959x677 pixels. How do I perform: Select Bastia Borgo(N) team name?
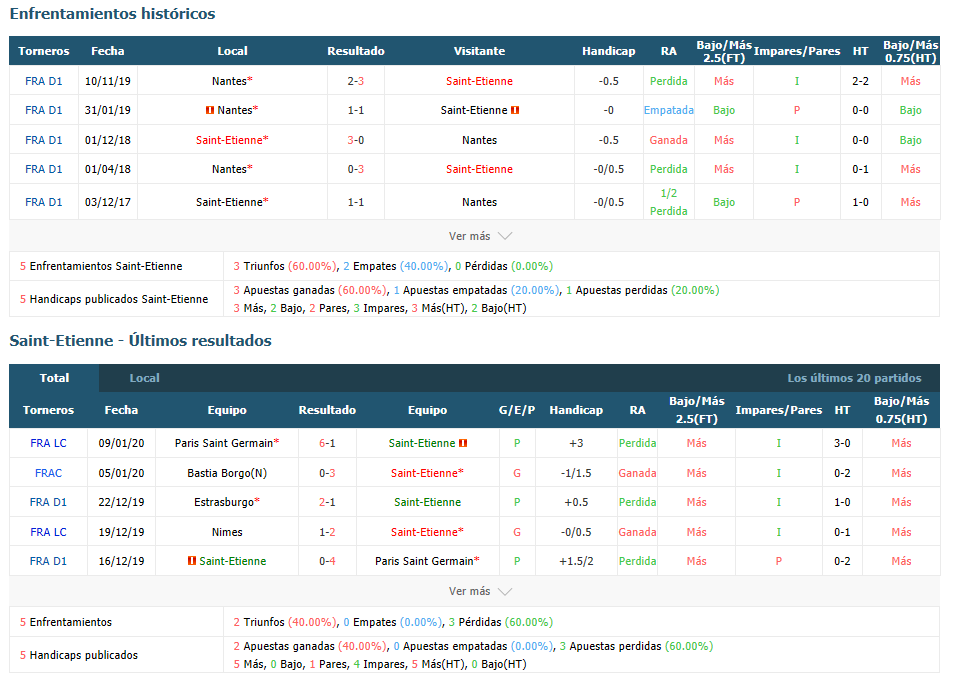point(227,473)
